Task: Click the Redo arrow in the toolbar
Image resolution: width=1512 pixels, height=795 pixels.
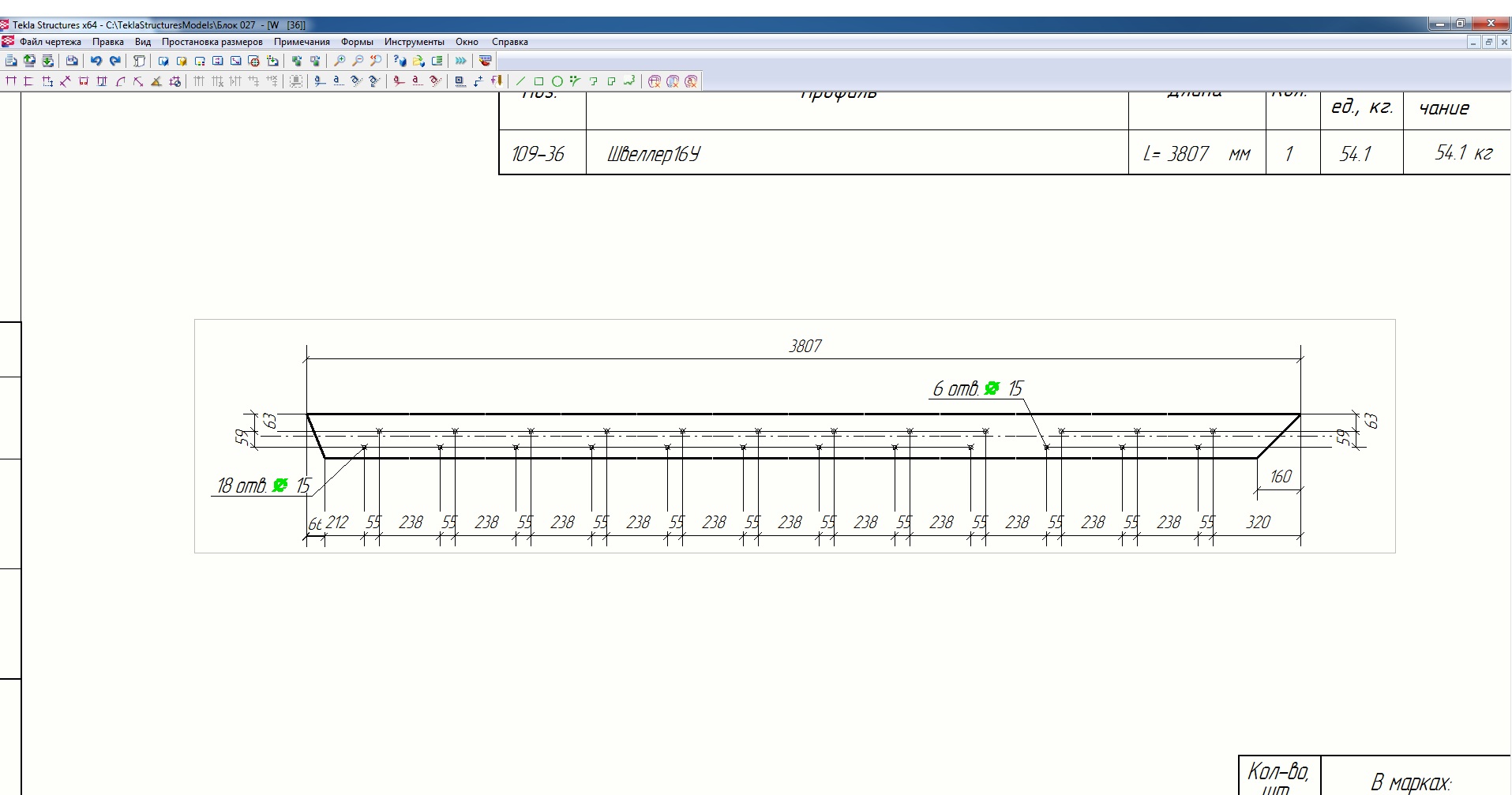Action: click(115, 61)
